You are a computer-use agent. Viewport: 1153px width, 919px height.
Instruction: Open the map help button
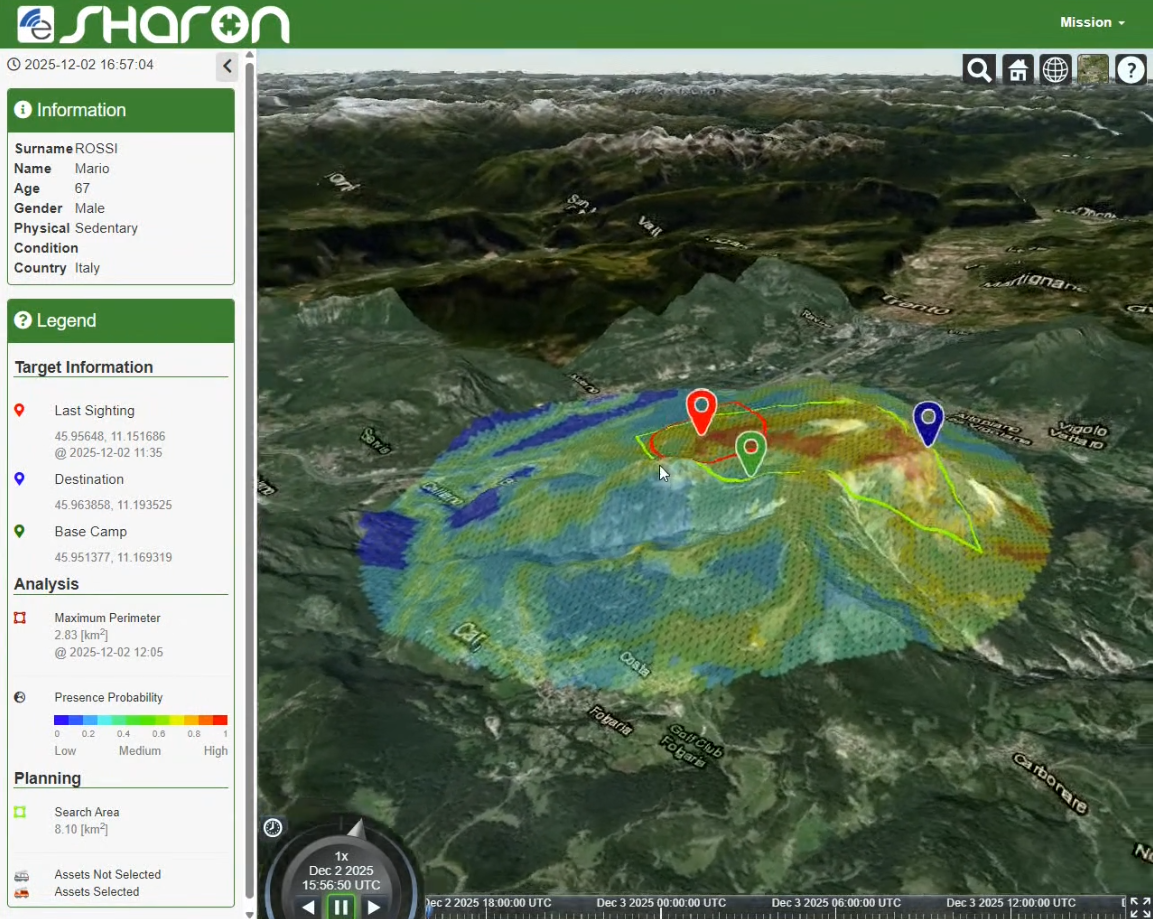pyautogui.click(x=1131, y=70)
